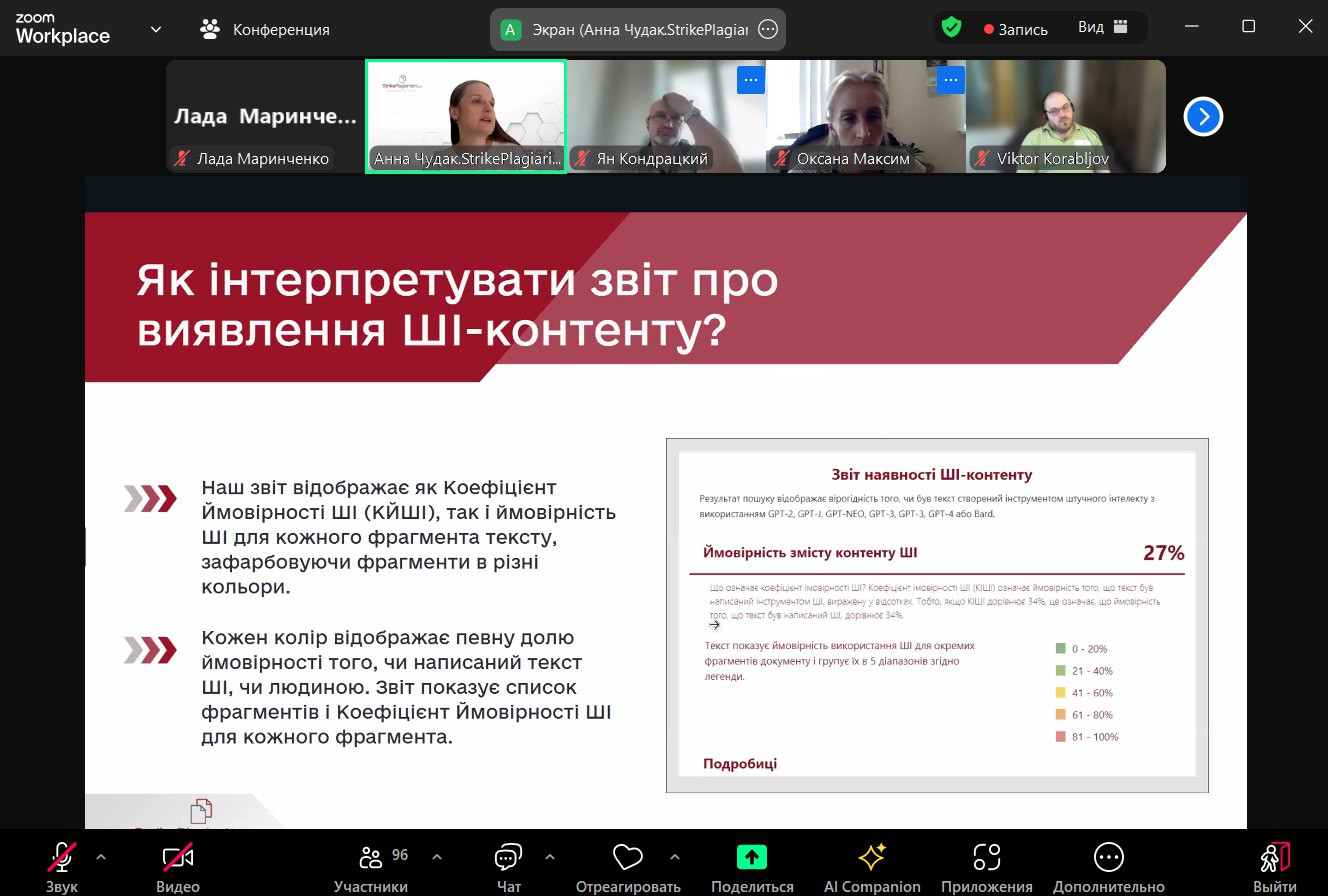Click the Звіт наявності ШІ-контенту report title
The image size is (1328, 896).
[x=932, y=475]
